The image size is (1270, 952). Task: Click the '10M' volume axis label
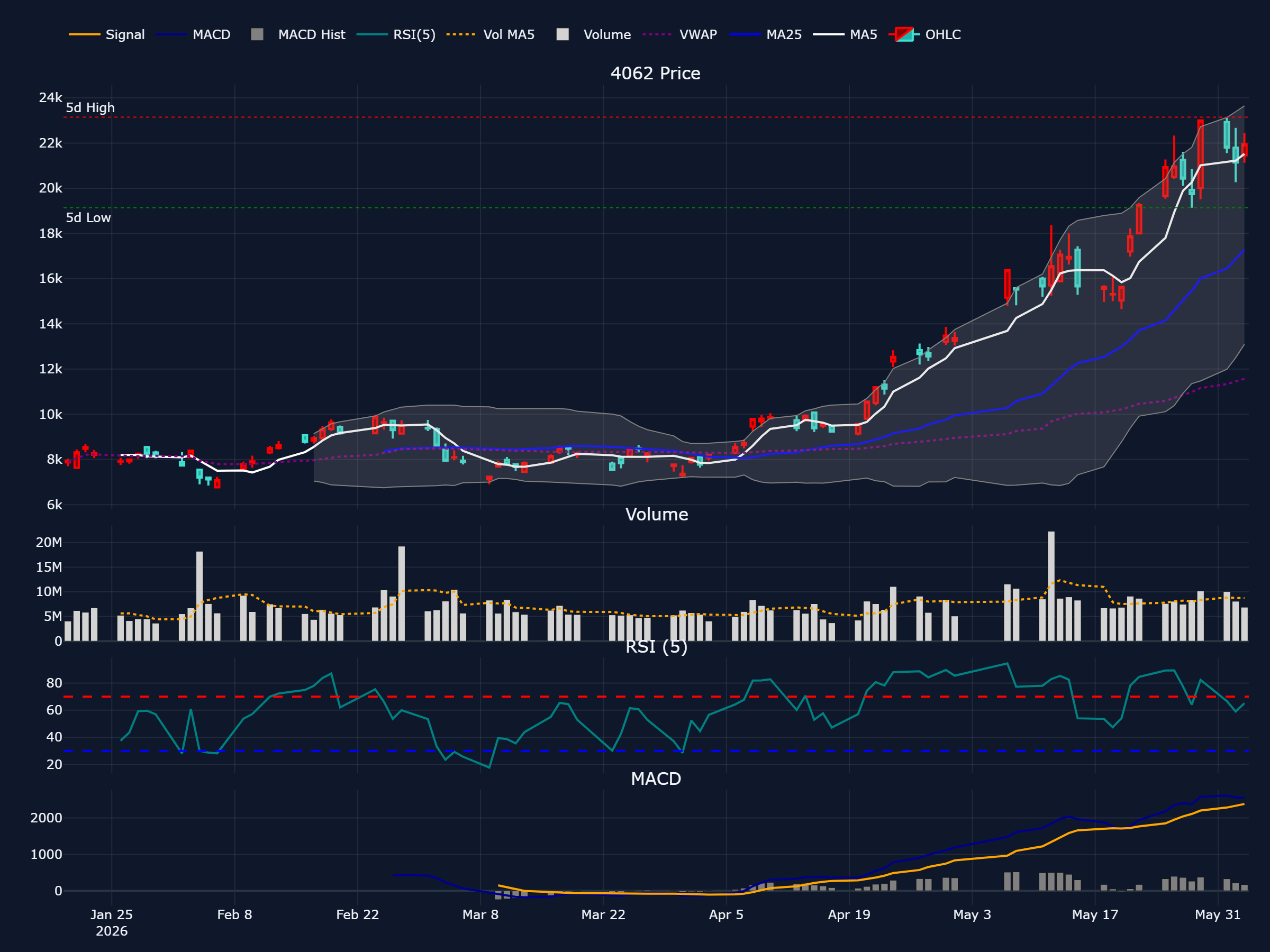click(x=49, y=592)
